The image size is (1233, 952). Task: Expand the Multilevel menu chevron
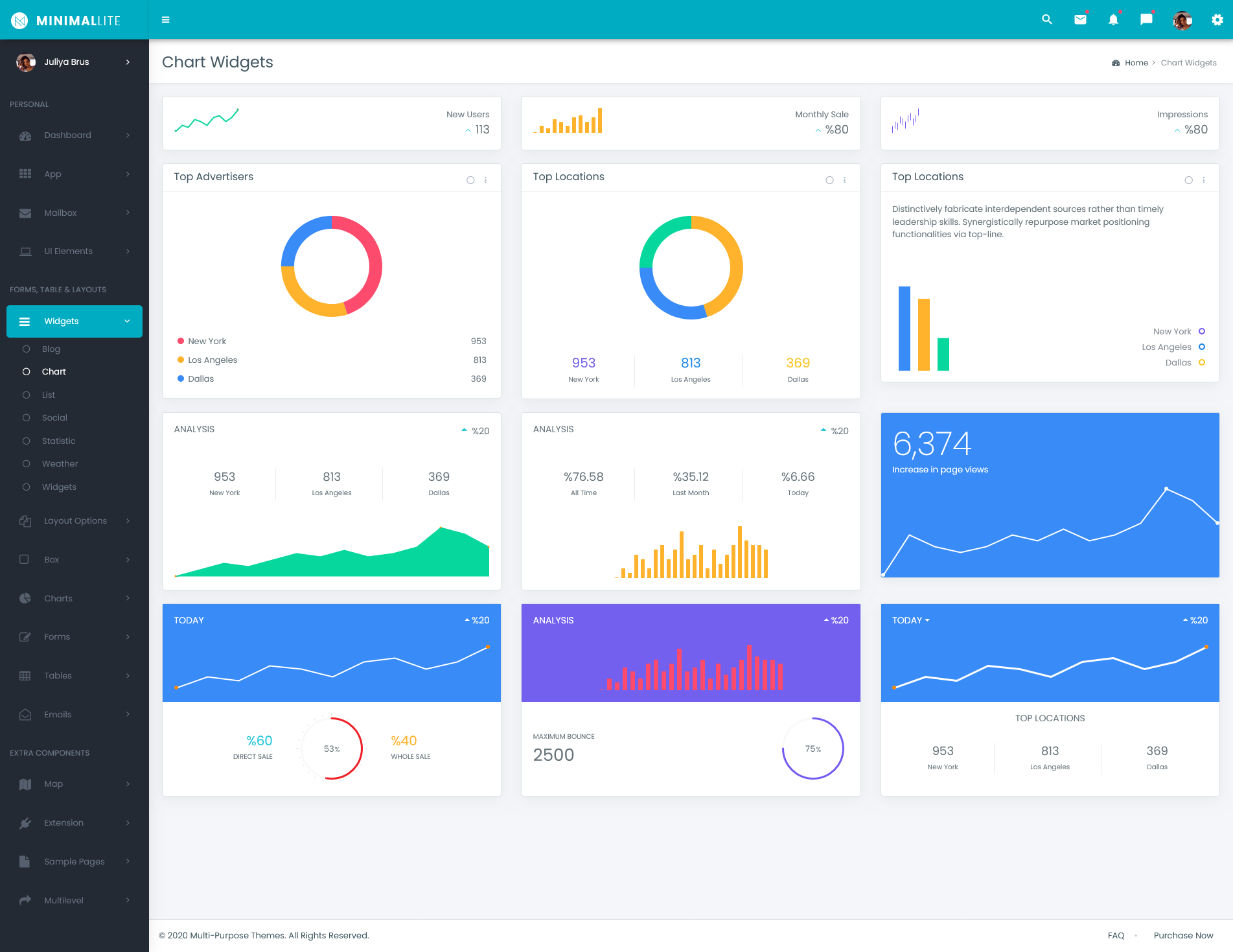coord(128,900)
